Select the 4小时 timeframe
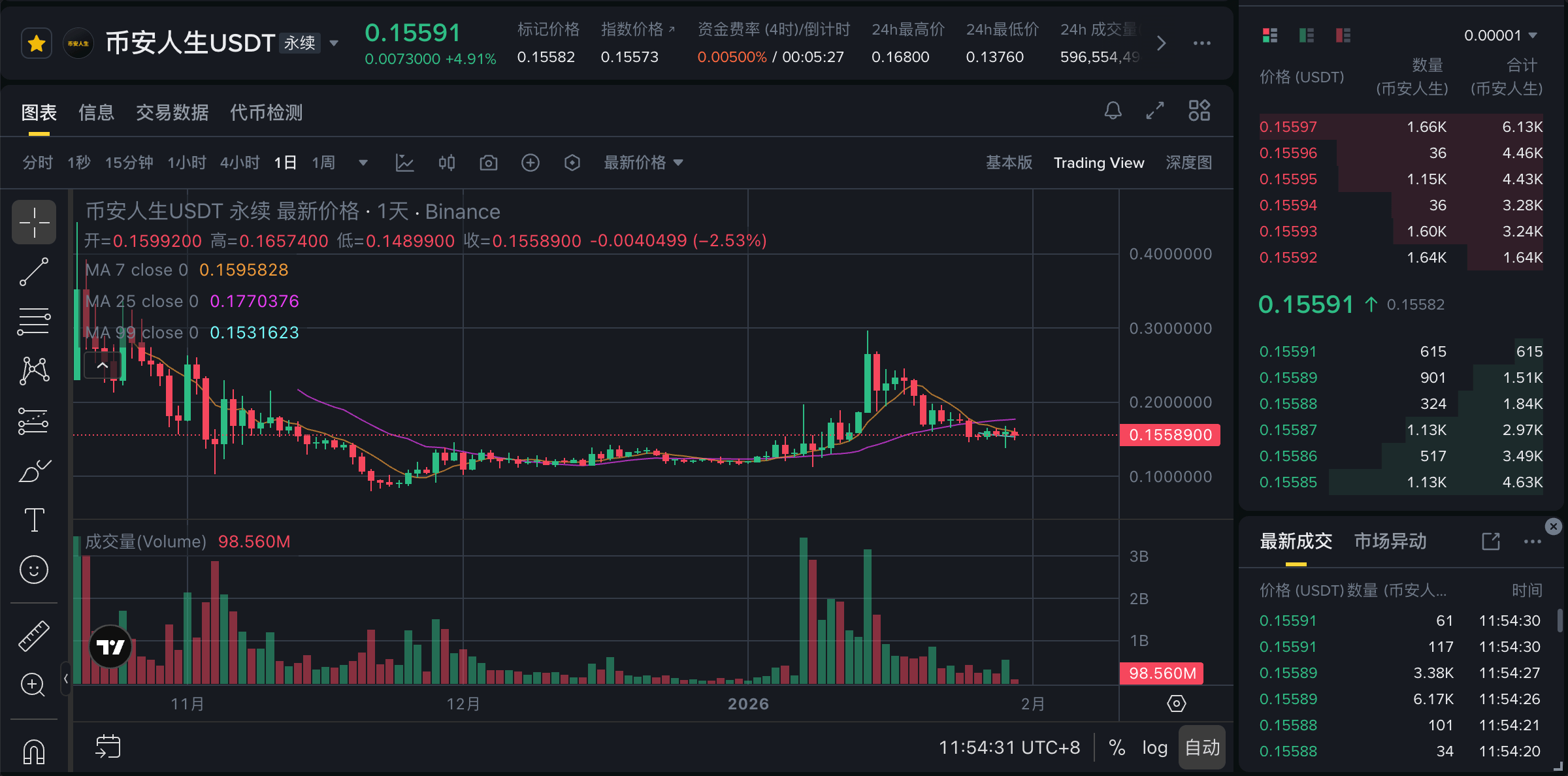This screenshot has width=1568, height=776. click(x=240, y=163)
